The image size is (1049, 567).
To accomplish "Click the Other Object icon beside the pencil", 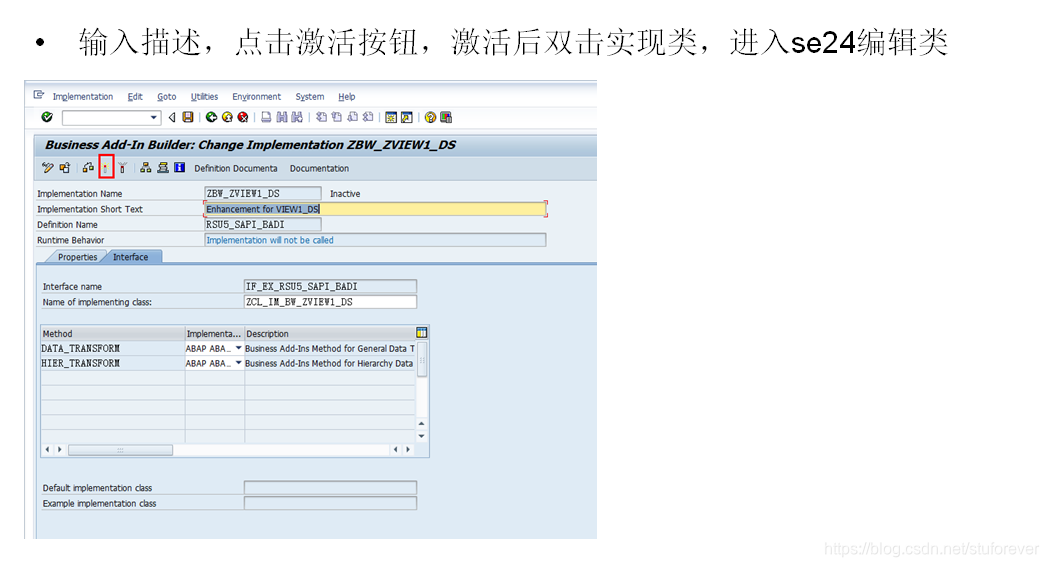I will pyautogui.click(x=65, y=168).
